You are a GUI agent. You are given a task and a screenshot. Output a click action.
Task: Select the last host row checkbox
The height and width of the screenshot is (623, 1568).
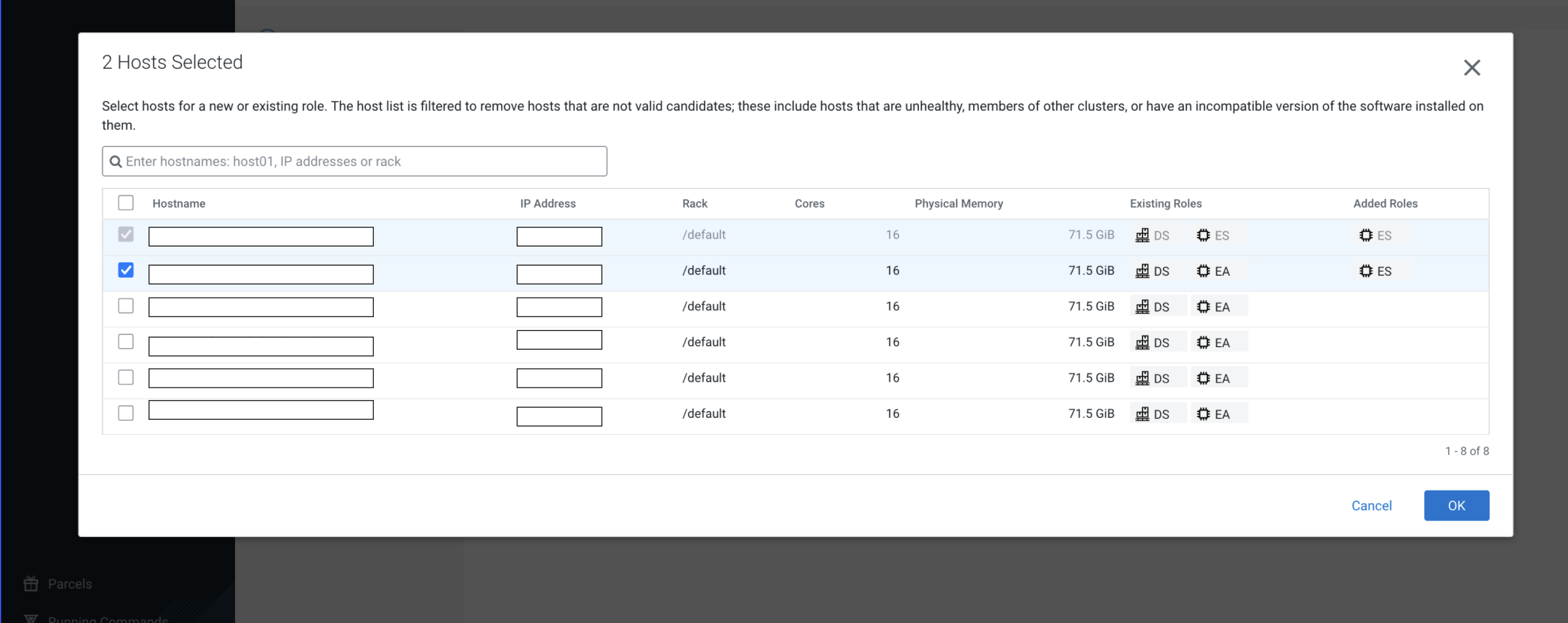125,413
